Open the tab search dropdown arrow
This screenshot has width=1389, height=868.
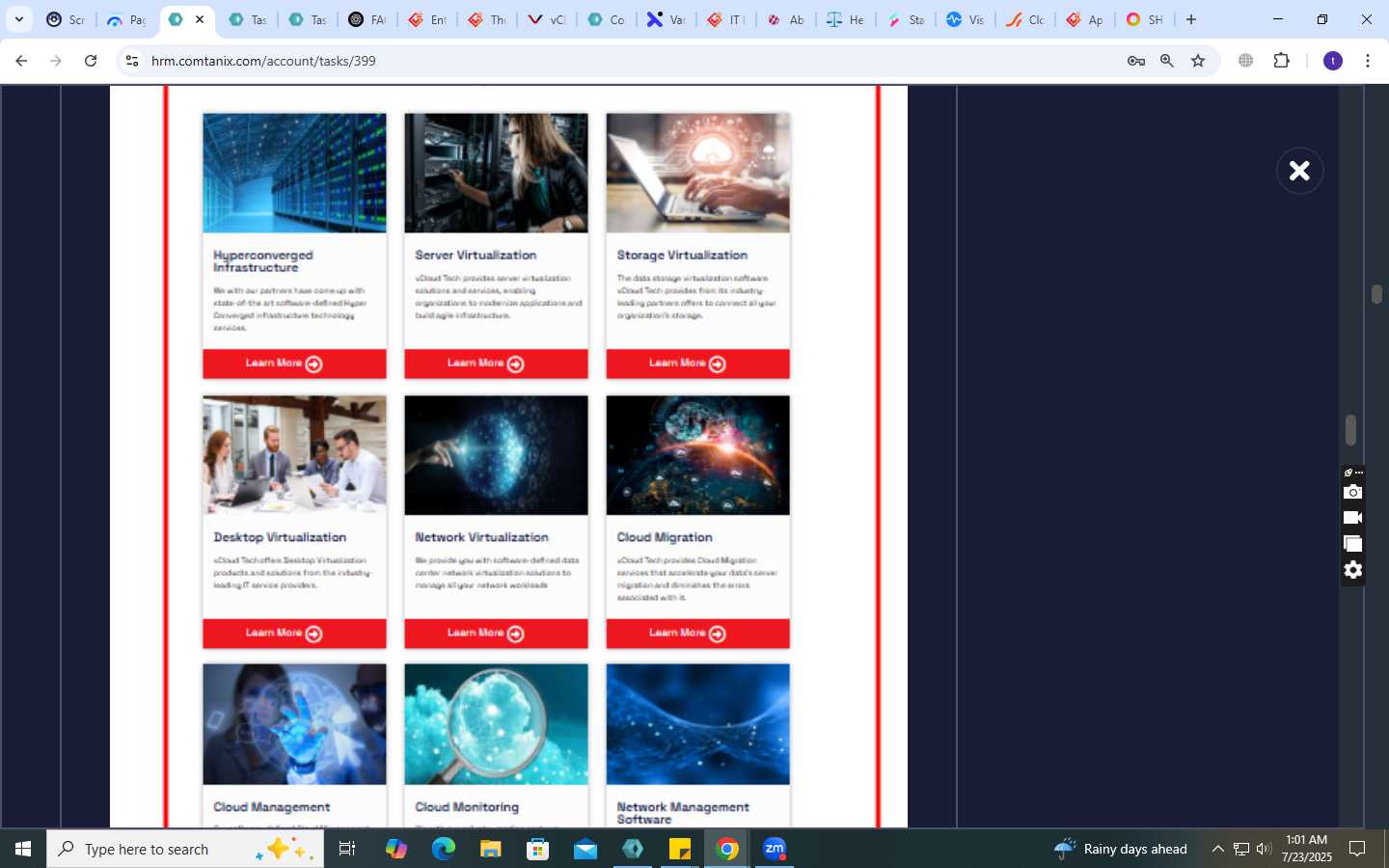click(x=18, y=19)
